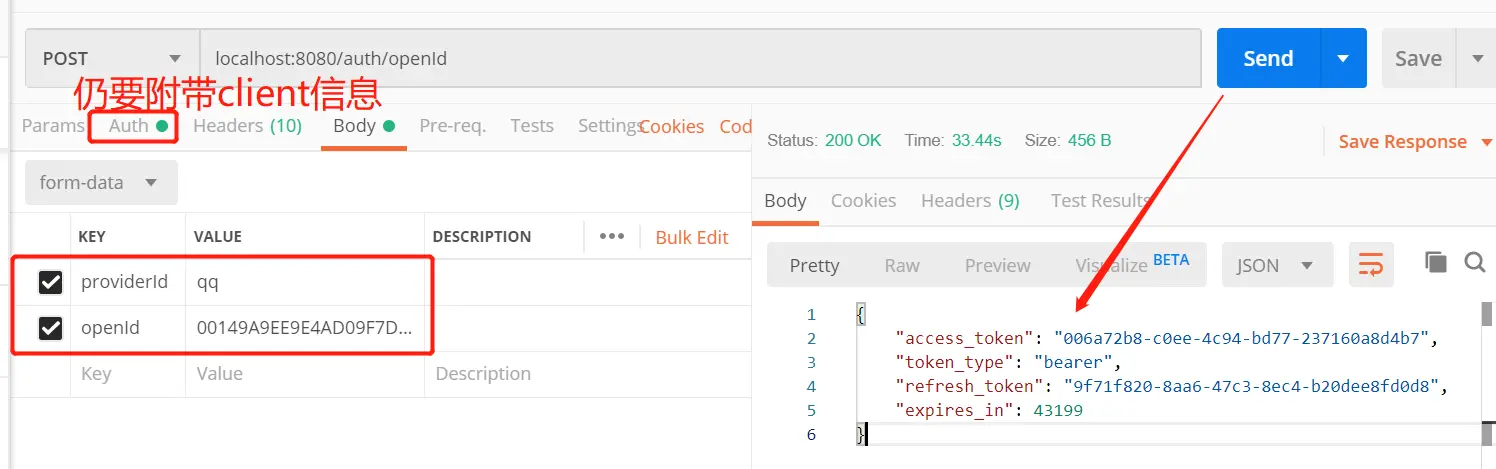Click the Bulk Edit link
Image resolution: width=1496 pixels, height=469 pixels.
click(692, 237)
